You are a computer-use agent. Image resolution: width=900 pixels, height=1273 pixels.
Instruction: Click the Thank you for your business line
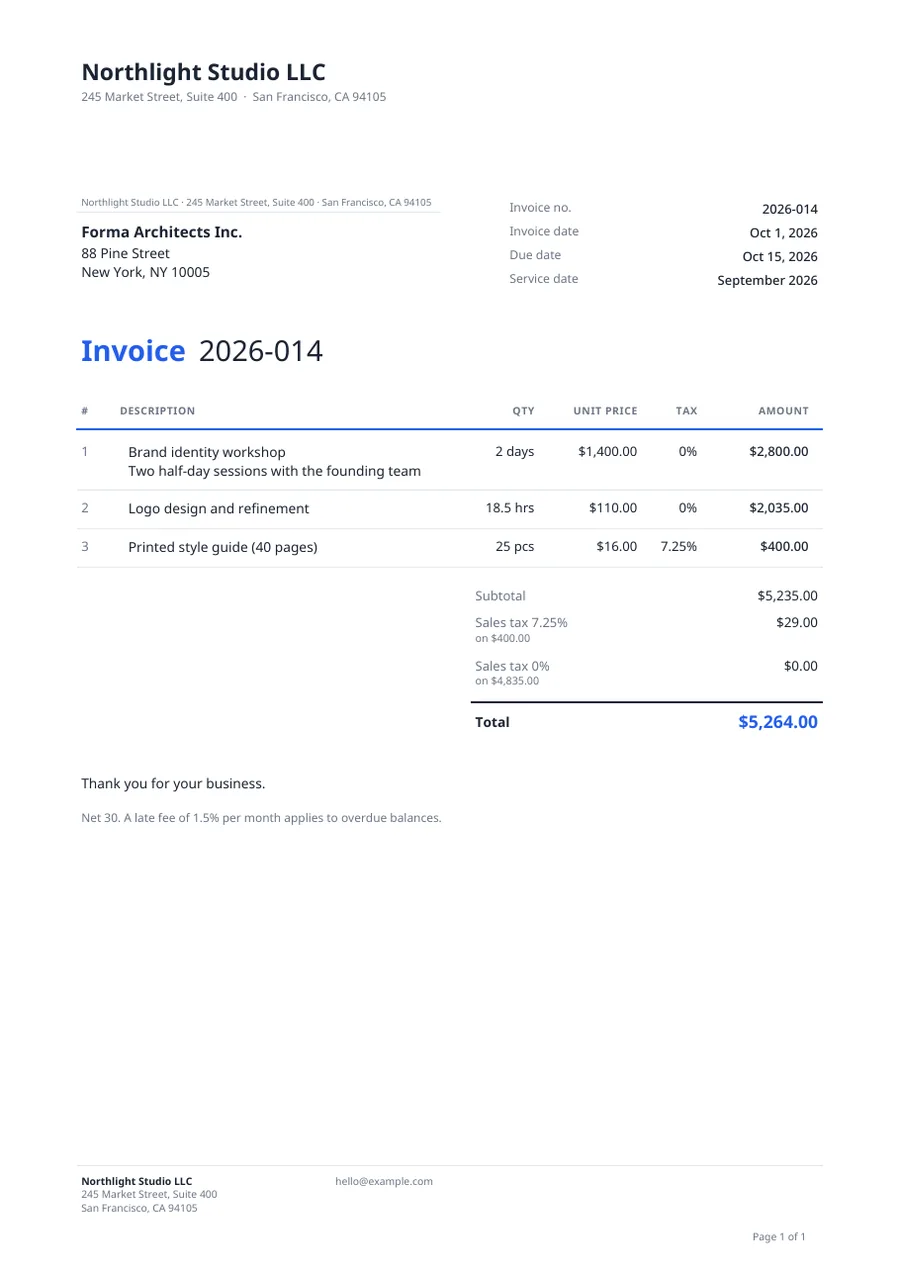click(x=173, y=784)
